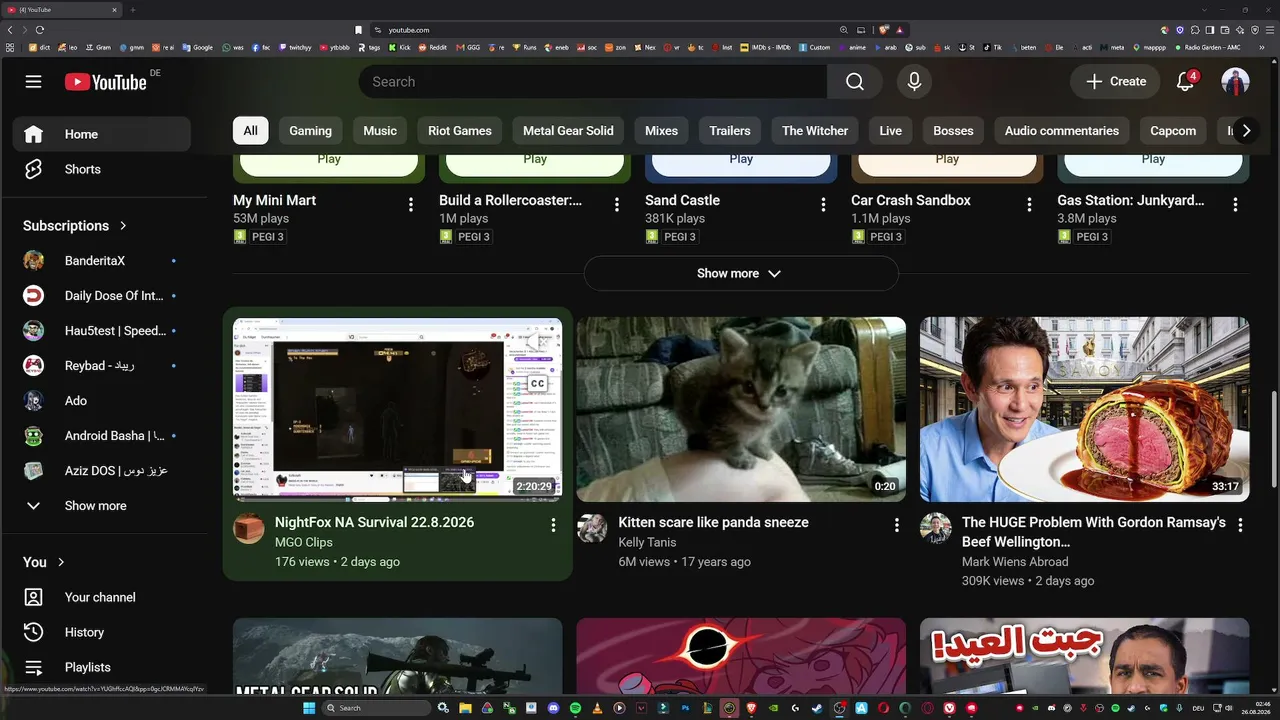Screen dimensions: 1280x720
Task: Open Playlists in the sidebar
Action: point(101,667)
